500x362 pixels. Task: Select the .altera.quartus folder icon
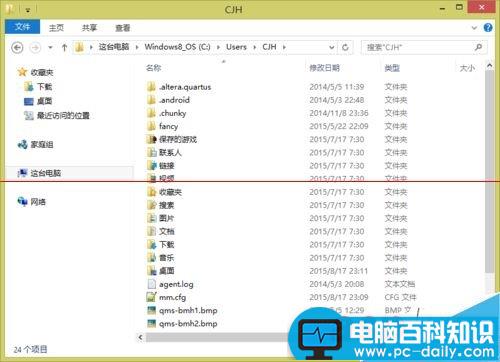point(151,87)
